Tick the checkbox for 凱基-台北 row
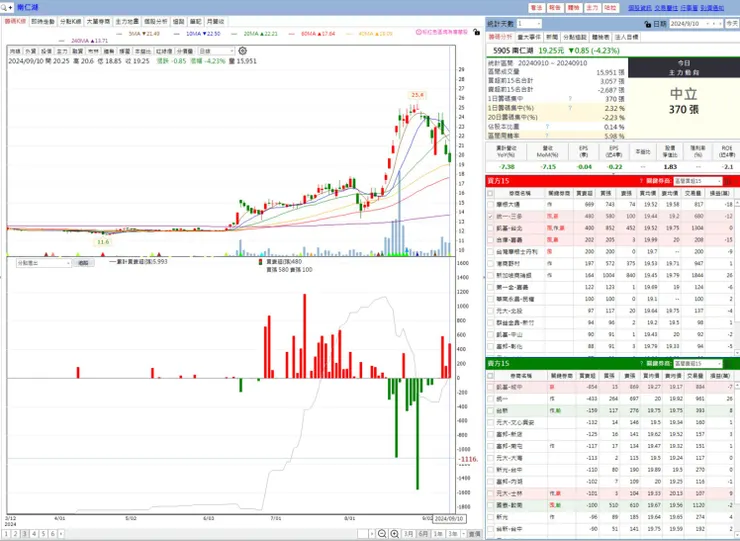Screen dimensions: 740x541 point(491,228)
